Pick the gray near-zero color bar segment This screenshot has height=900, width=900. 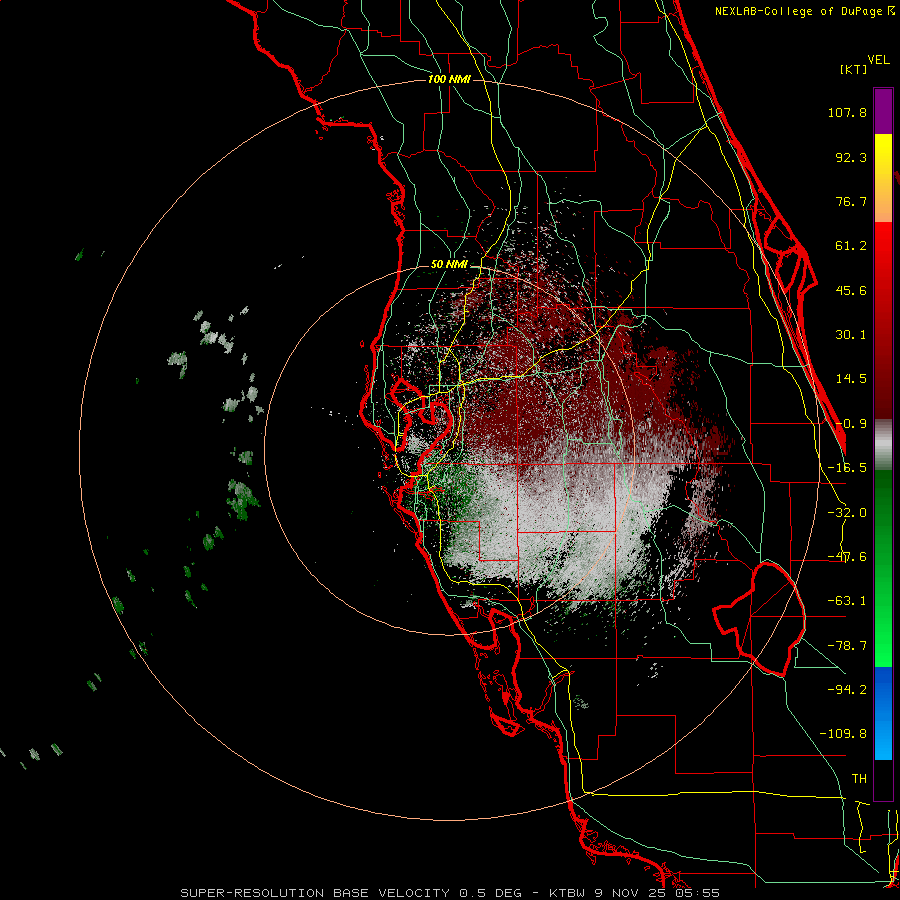[883, 444]
